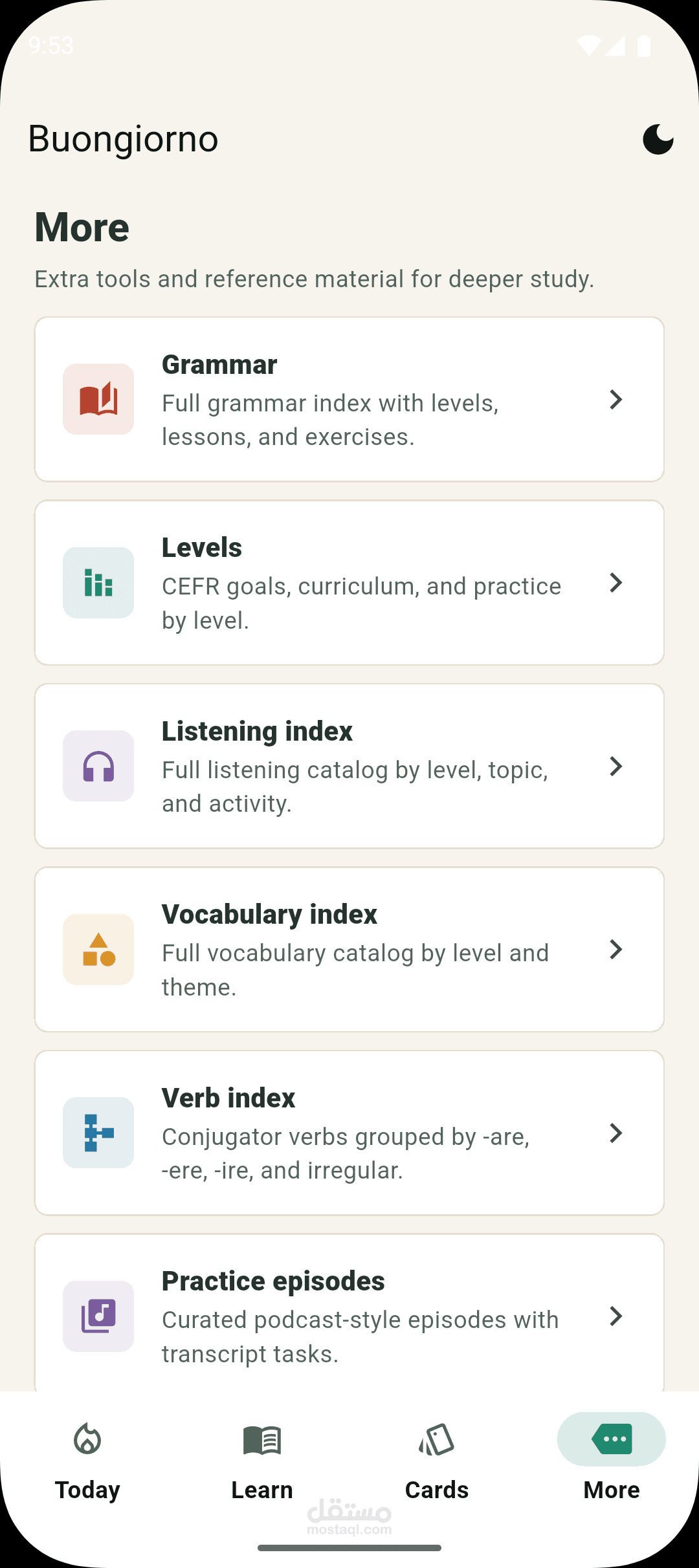This screenshot has height=1568, width=699.
Task: Click the Practice episodes music library icon
Action: point(98,1316)
